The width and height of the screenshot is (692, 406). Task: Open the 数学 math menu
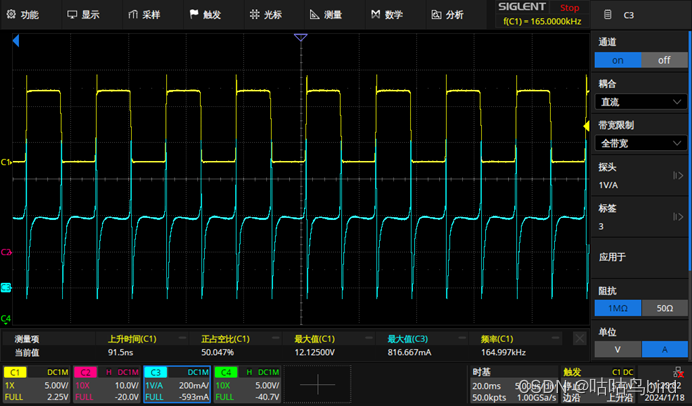pyautogui.click(x=387, y=15)
